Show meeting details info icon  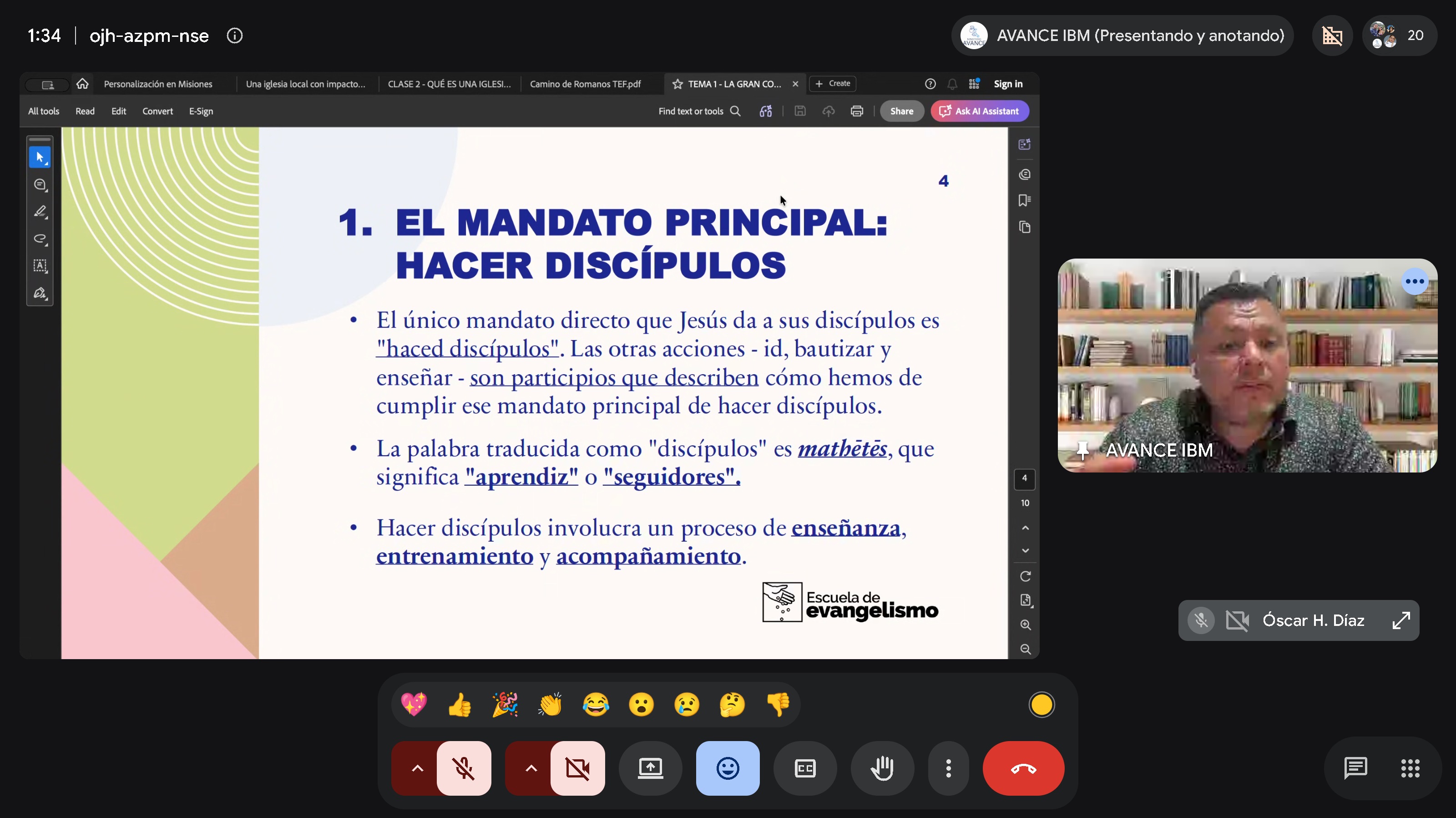tap(235, 36)
